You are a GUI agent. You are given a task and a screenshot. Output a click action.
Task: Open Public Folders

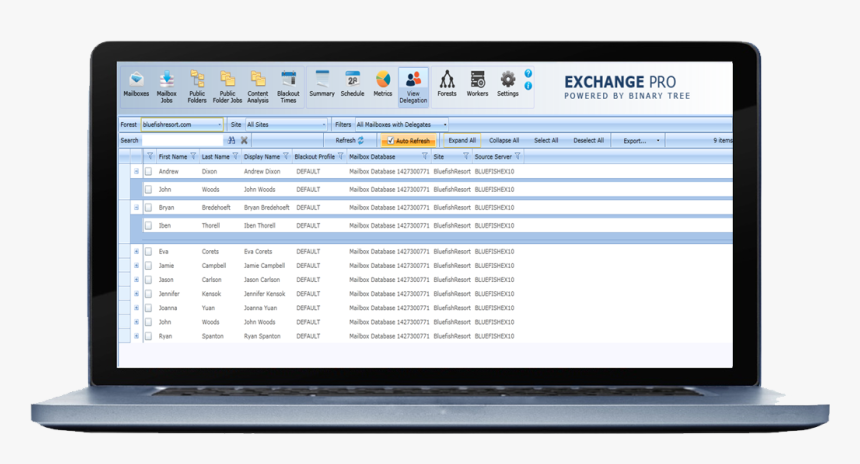[x=197, y=87]
